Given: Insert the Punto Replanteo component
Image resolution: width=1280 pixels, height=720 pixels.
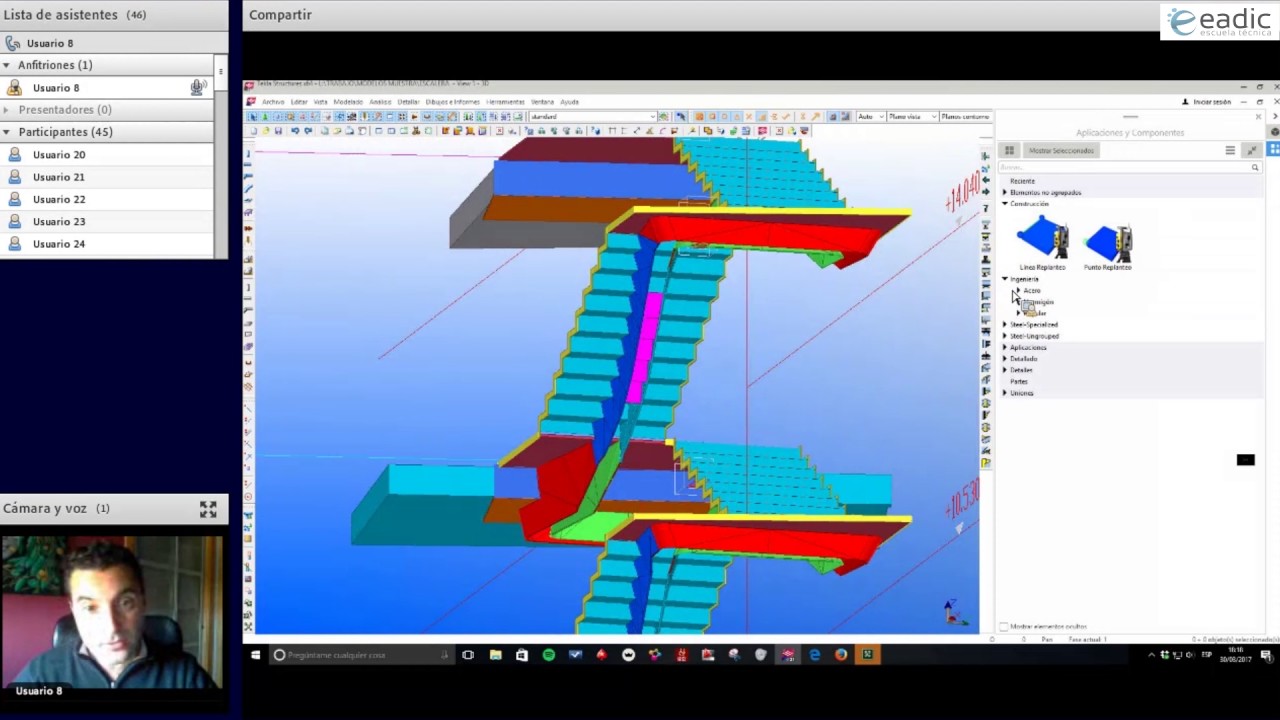Looking at the screenshot, I should tap(1108, 243).
